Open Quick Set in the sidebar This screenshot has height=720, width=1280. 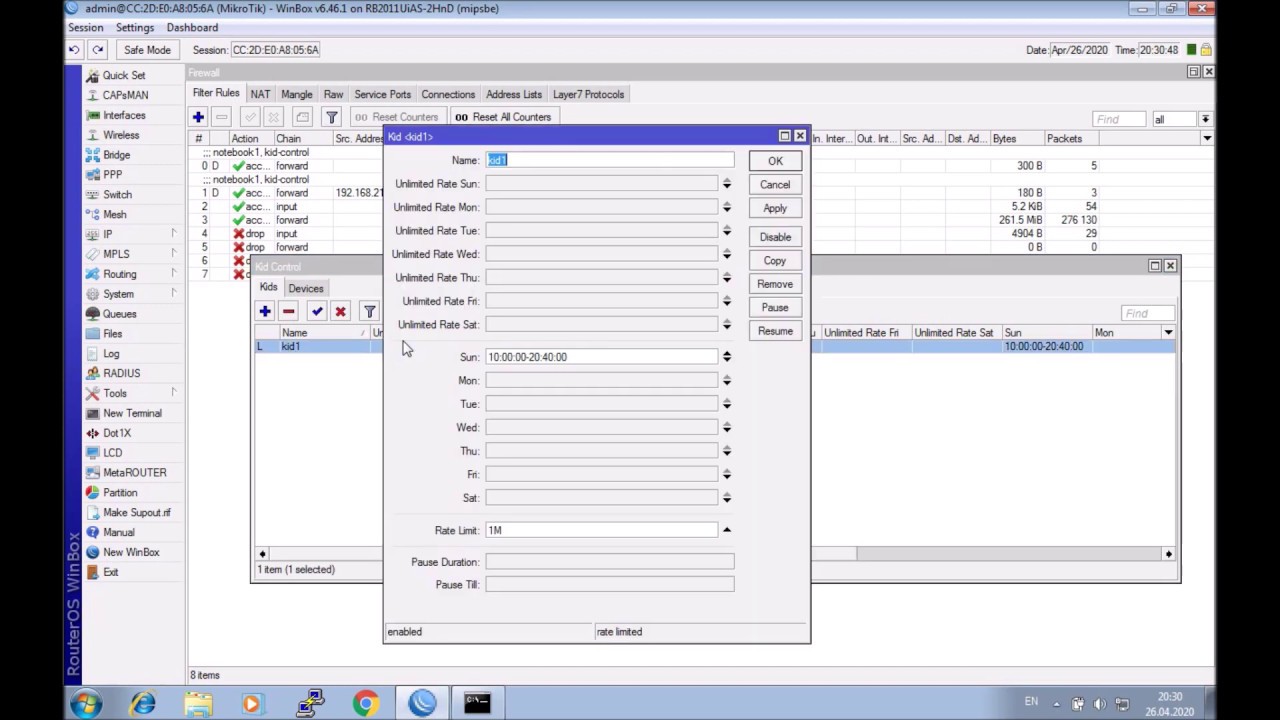(123, 75)
